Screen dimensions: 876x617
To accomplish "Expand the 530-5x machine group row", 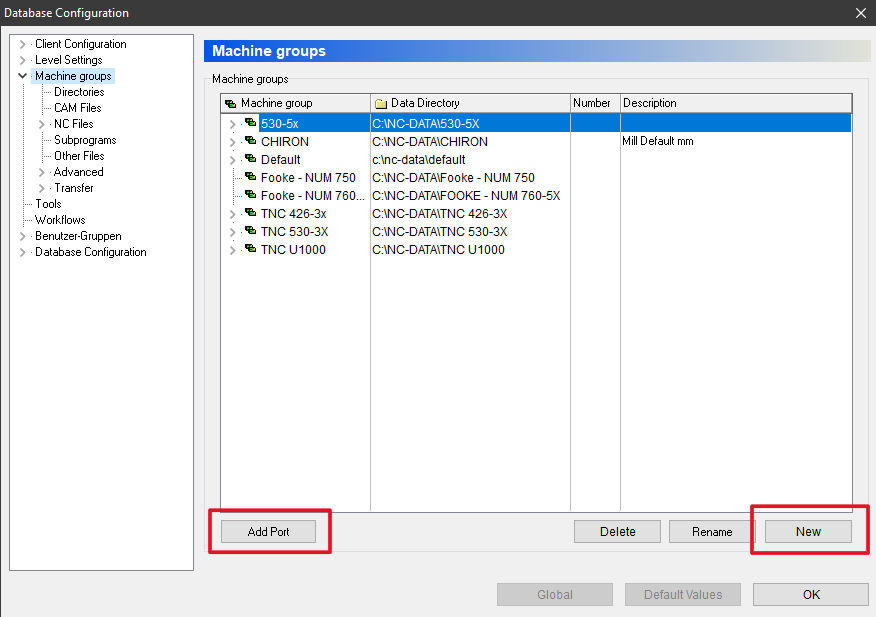I will tap(232, 124).
